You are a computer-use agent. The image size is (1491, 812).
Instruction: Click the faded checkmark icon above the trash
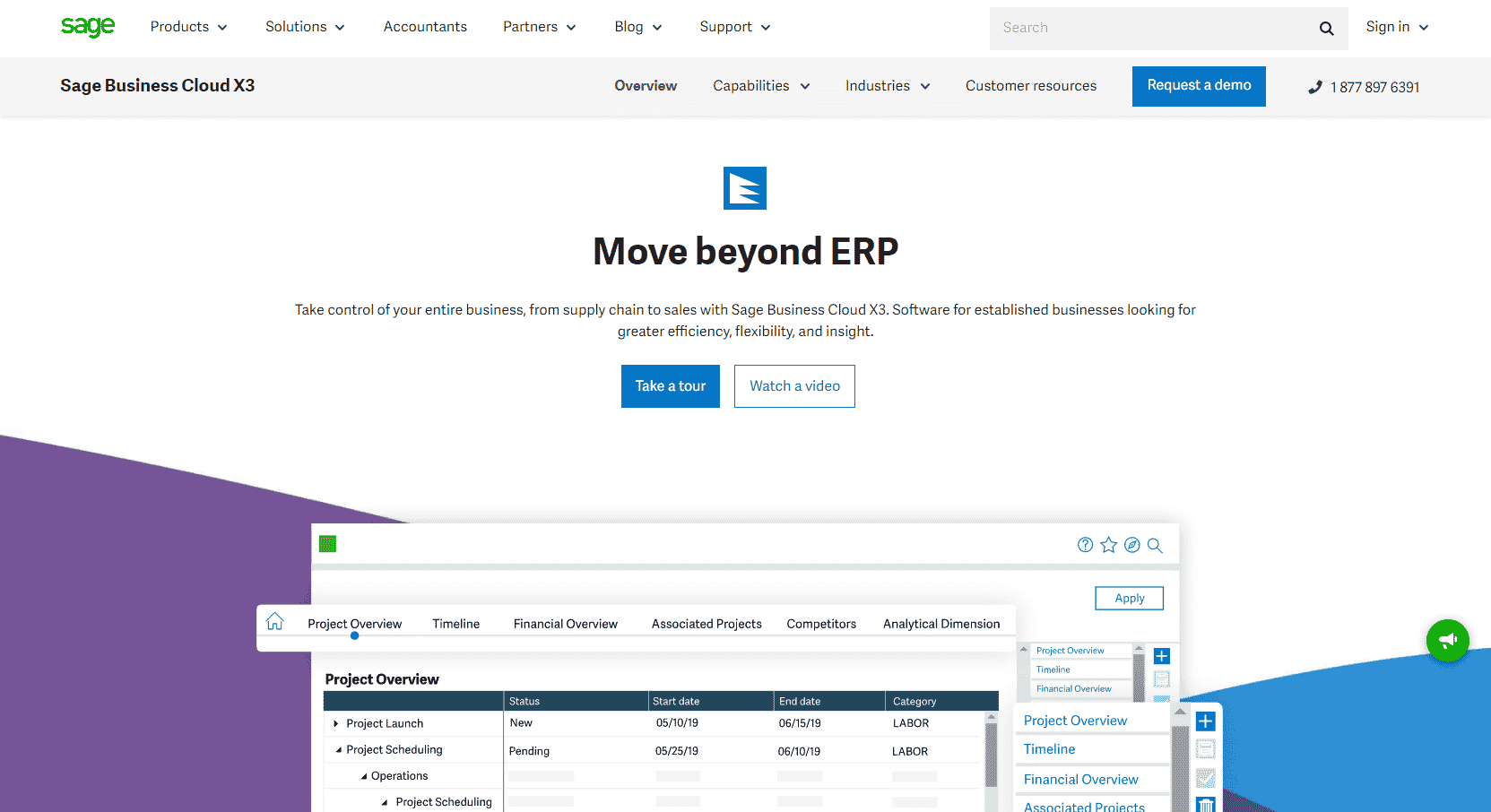coord(1206,778)
